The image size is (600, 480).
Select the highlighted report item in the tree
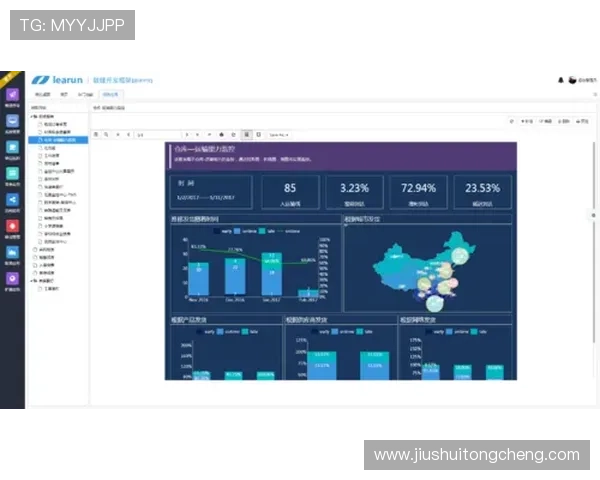point(62,140)
